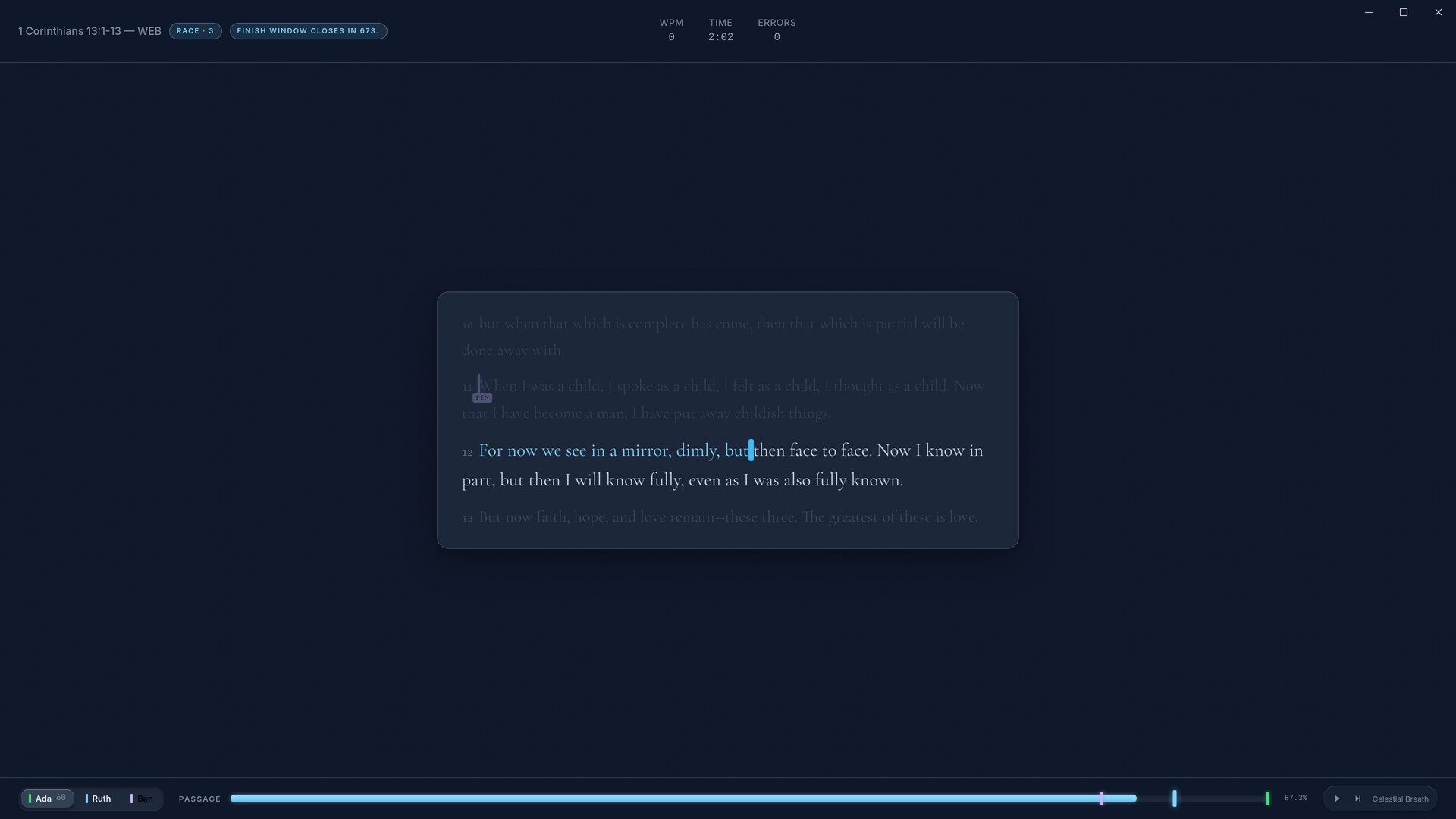Click the TIME stat showing 2:02

coord(720,30)
